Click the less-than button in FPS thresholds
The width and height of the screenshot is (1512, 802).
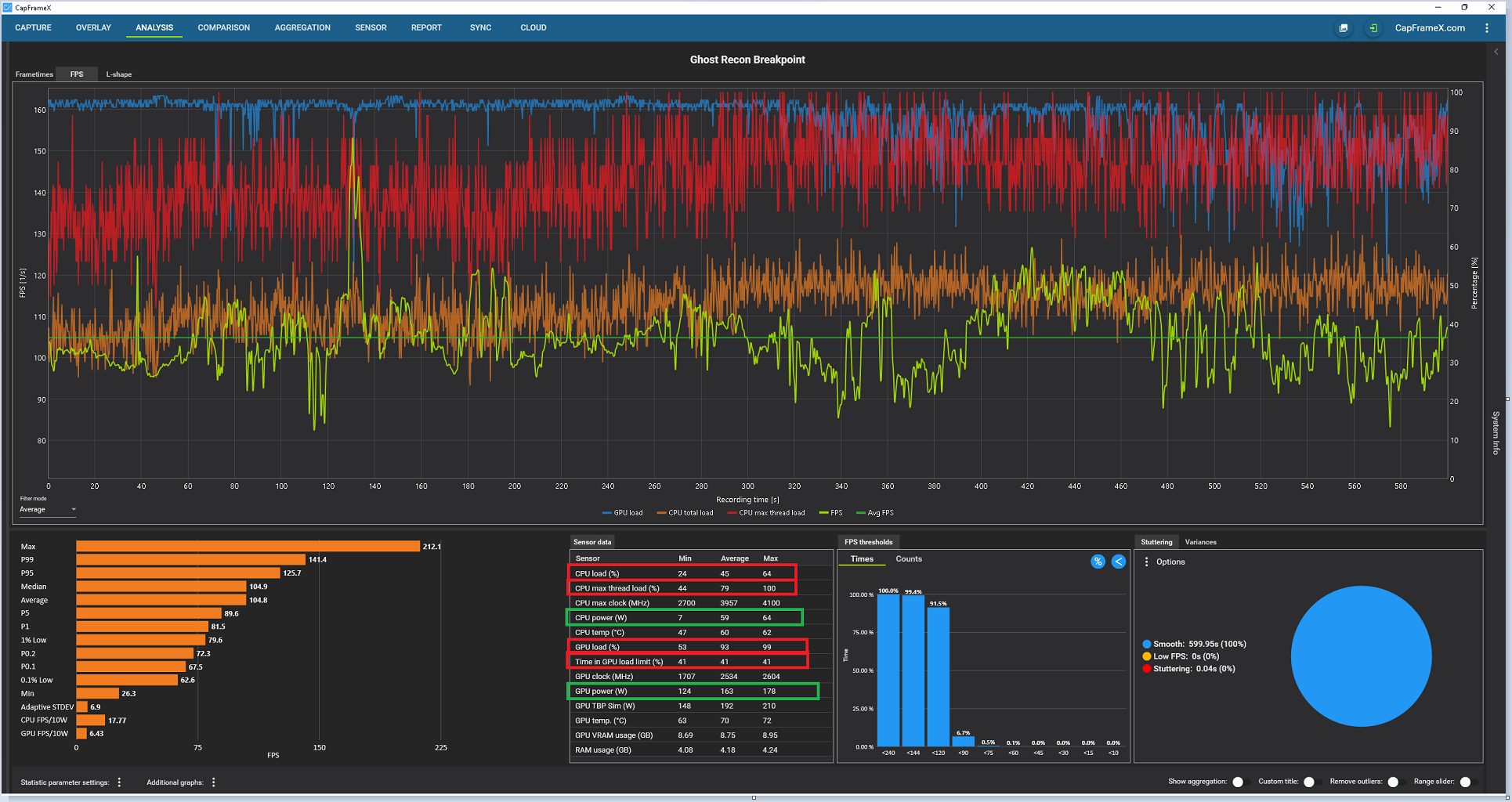point(1119,562)
